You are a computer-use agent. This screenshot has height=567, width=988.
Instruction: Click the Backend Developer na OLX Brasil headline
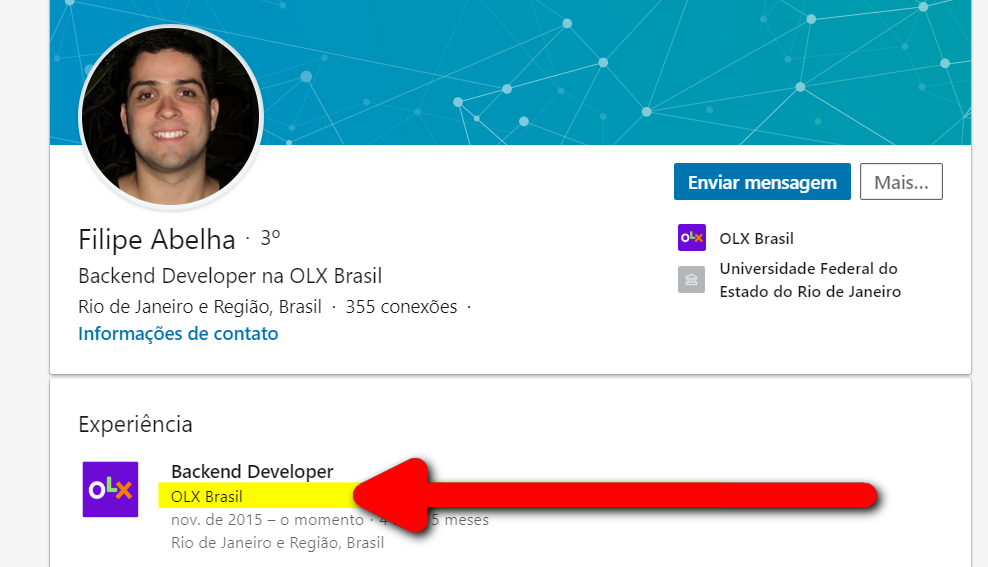coord(230,276)
